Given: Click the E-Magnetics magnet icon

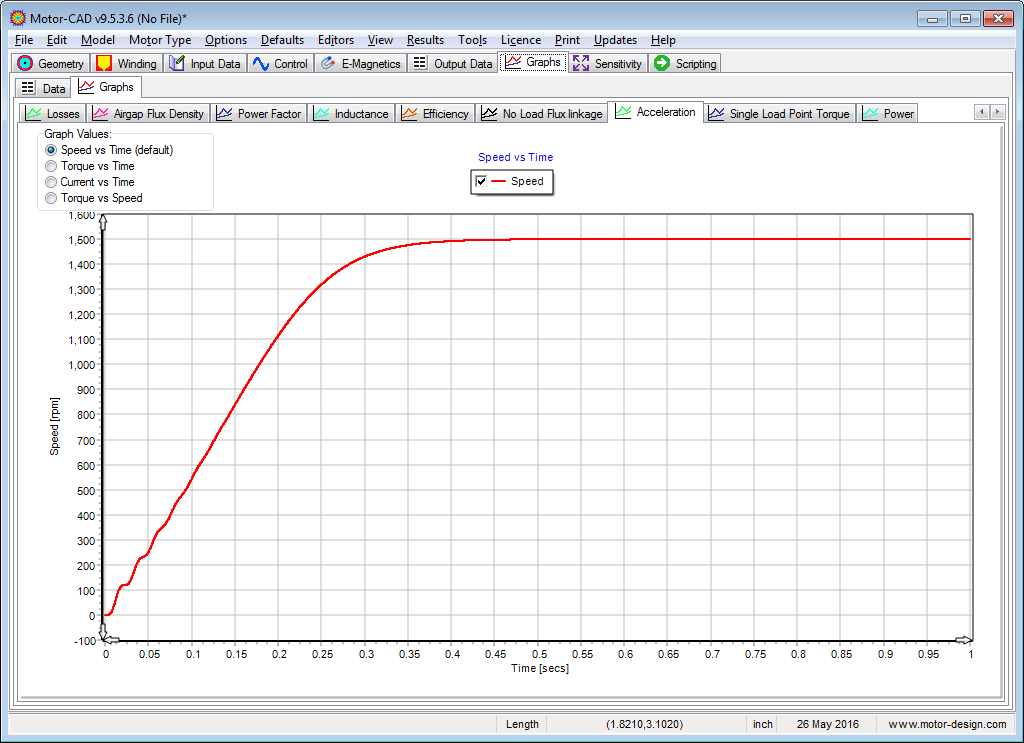Looking at the screenshot, I should 328,63.
